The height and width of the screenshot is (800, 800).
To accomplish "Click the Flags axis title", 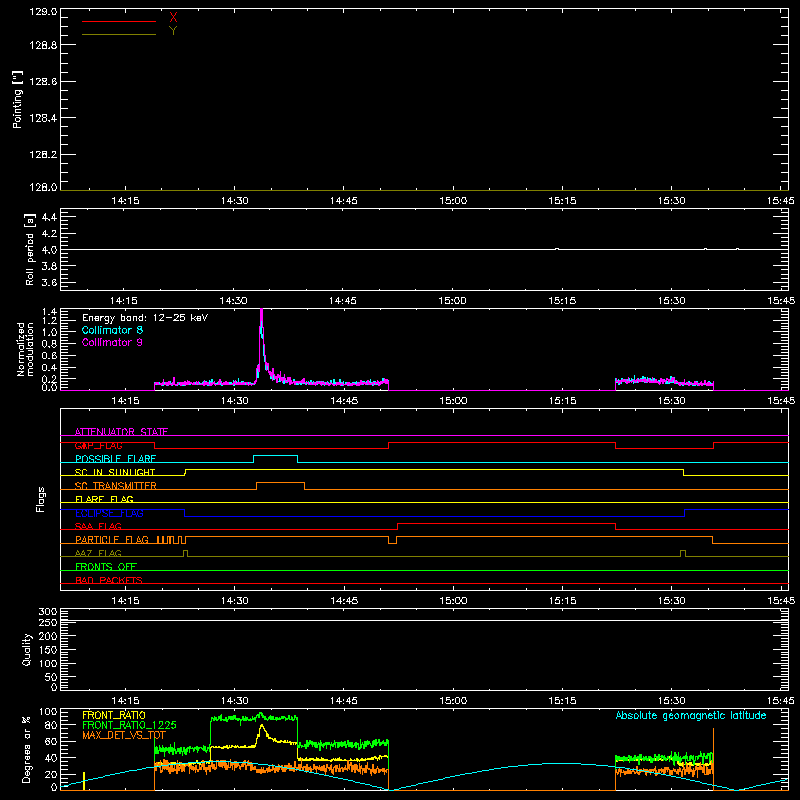I will click(40, 499).
